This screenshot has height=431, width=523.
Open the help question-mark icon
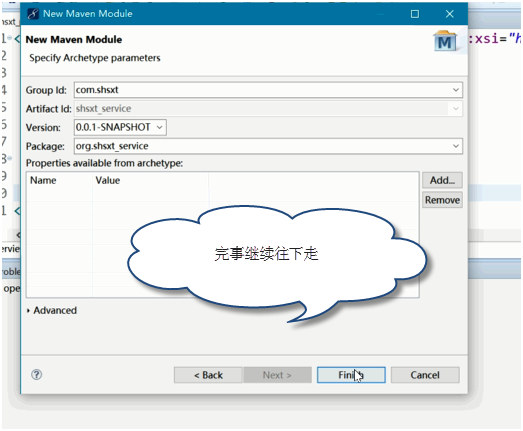click(x=36, y=375)
